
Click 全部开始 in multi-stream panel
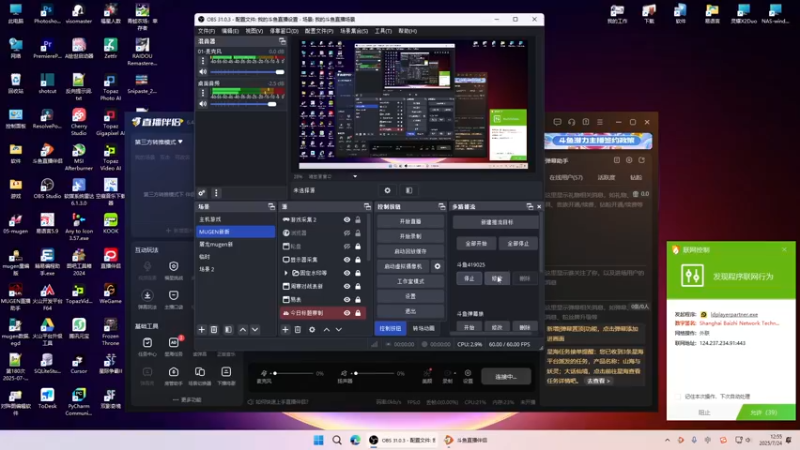tap(476, 244)
